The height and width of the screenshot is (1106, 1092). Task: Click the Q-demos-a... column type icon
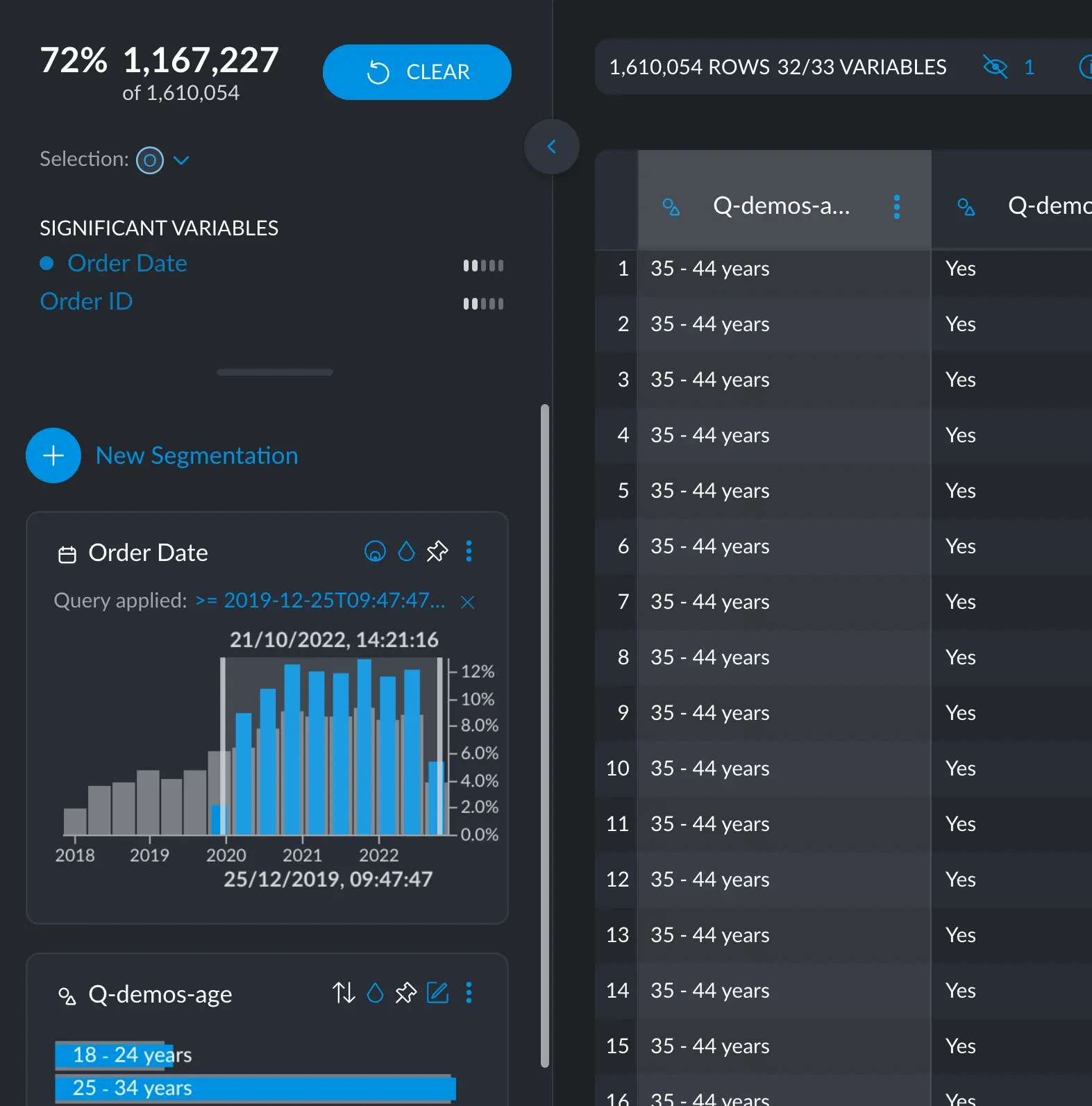pos(671,207)
